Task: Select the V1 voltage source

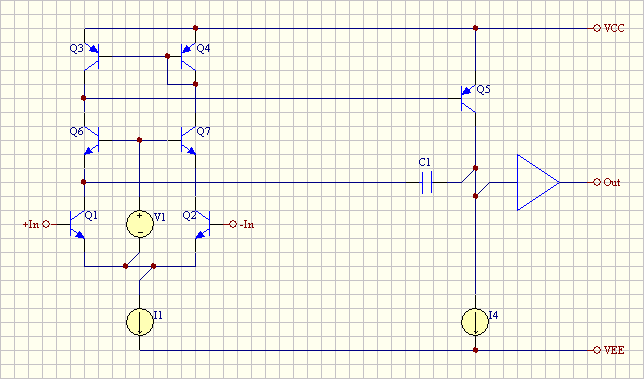Action: [x=140, y=224]
